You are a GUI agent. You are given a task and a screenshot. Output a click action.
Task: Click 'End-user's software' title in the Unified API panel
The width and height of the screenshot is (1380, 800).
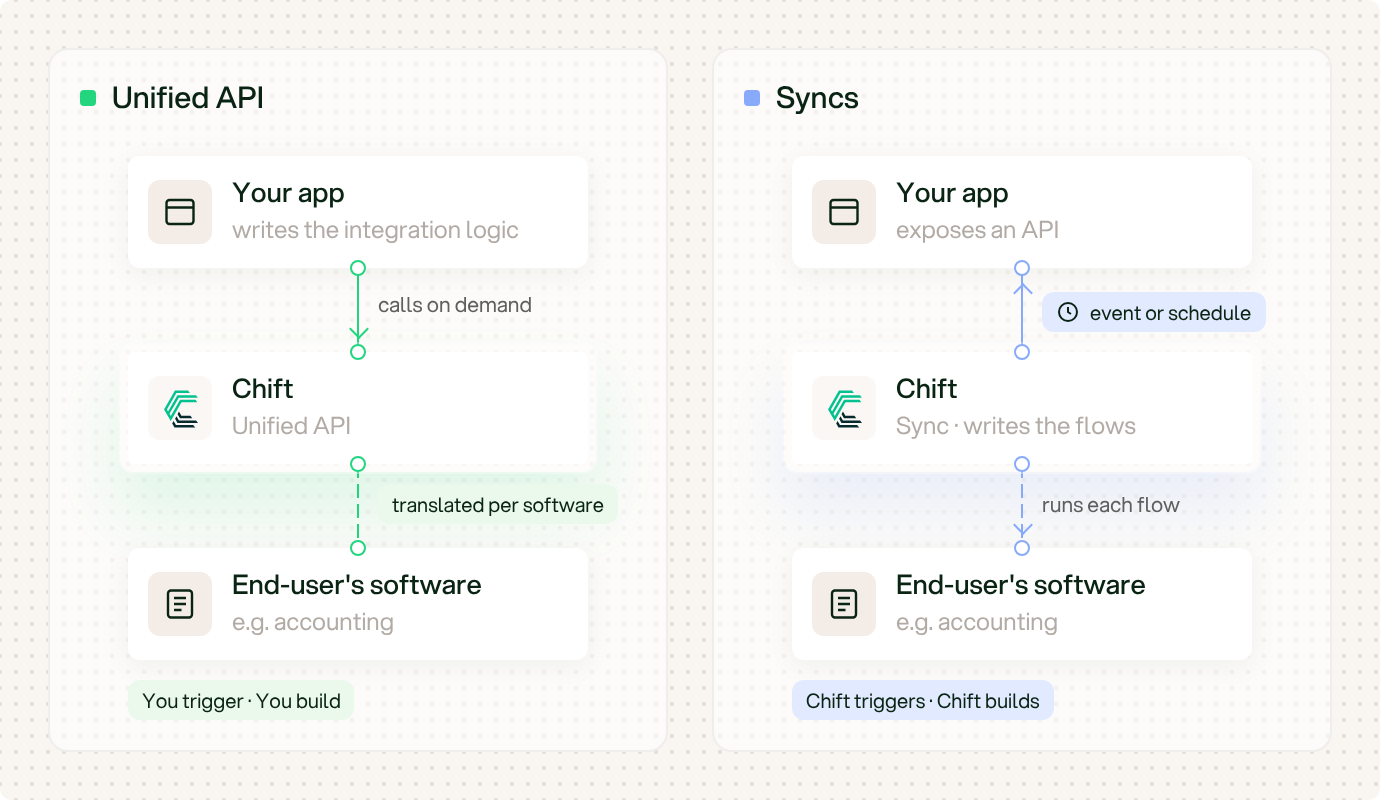(x=357, y=584)
